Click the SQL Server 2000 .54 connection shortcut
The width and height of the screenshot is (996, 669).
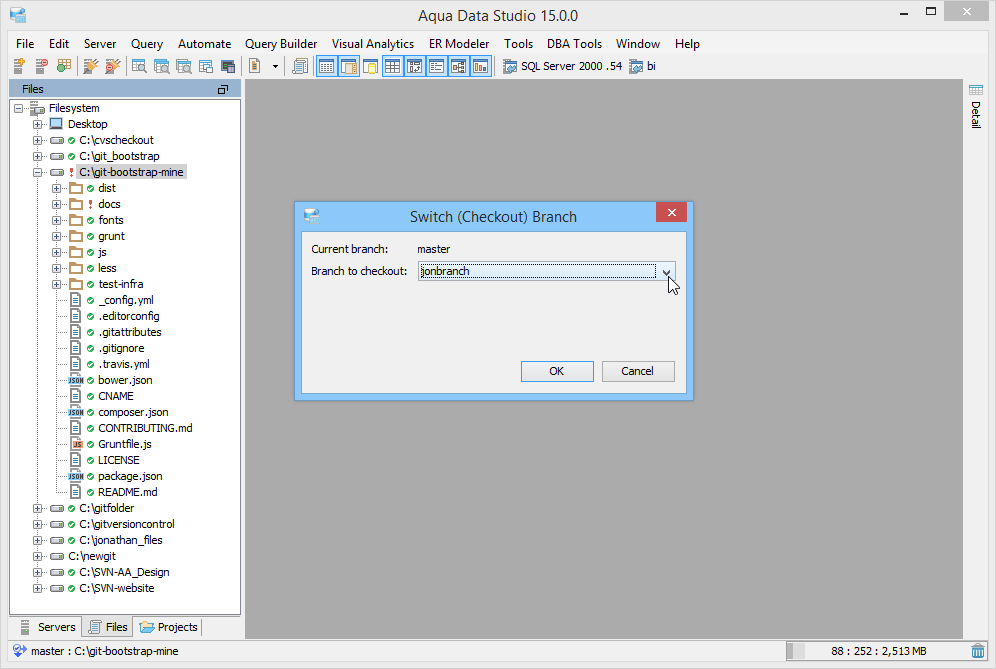(x=563, y=66)
